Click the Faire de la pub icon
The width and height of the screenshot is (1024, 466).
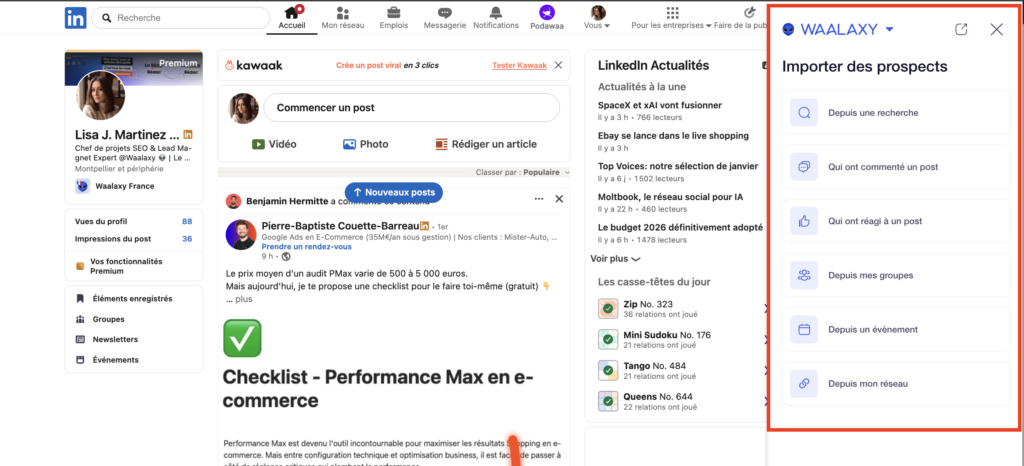(751, 12)
